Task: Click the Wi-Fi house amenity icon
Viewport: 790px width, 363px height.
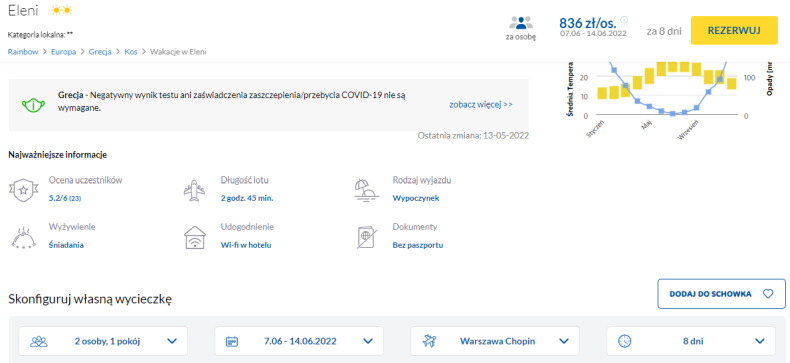Action: (194, 237)
